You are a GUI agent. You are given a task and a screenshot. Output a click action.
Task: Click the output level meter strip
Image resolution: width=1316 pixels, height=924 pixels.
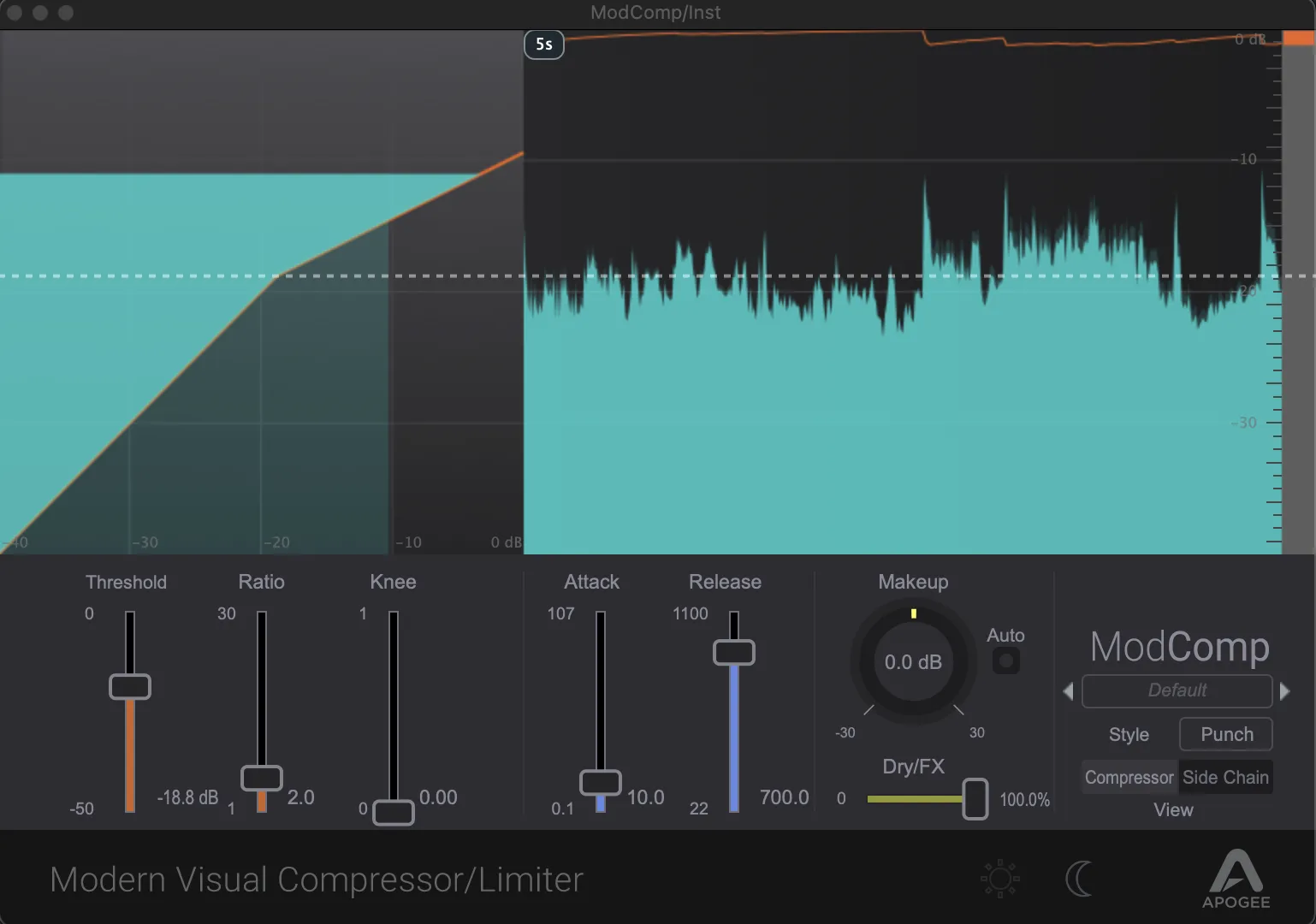[1298, 291]
